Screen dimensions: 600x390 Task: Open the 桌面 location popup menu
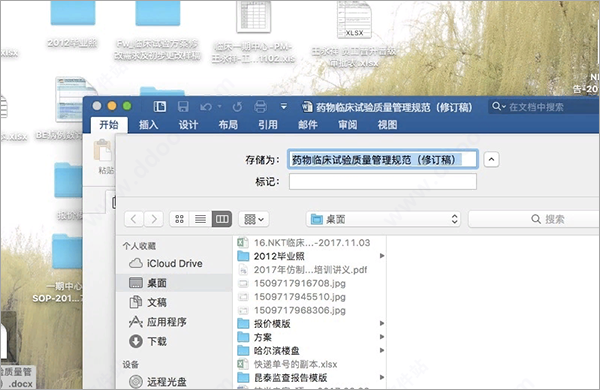pos(383,219)
